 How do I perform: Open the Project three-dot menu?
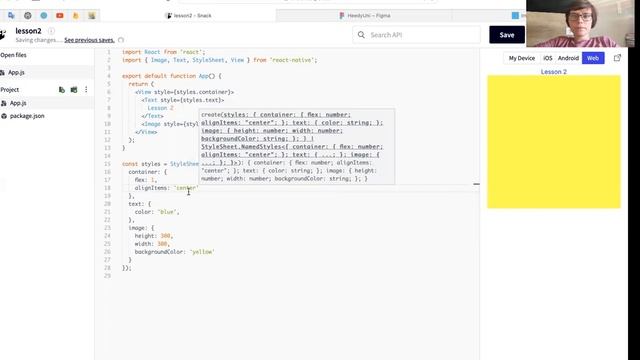pyautogui.click(x=86, y=89)
